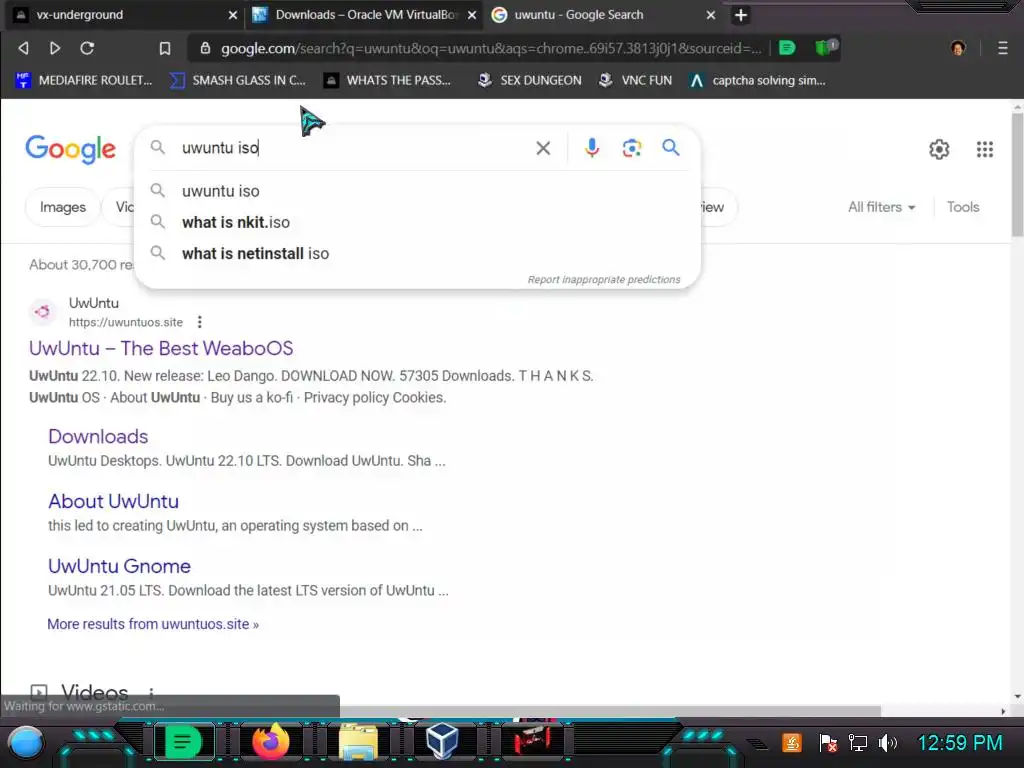Viewport: 1024px width, 768px height.
Task: Click the orange Java icon in the tray
Action: click(792, 743)
